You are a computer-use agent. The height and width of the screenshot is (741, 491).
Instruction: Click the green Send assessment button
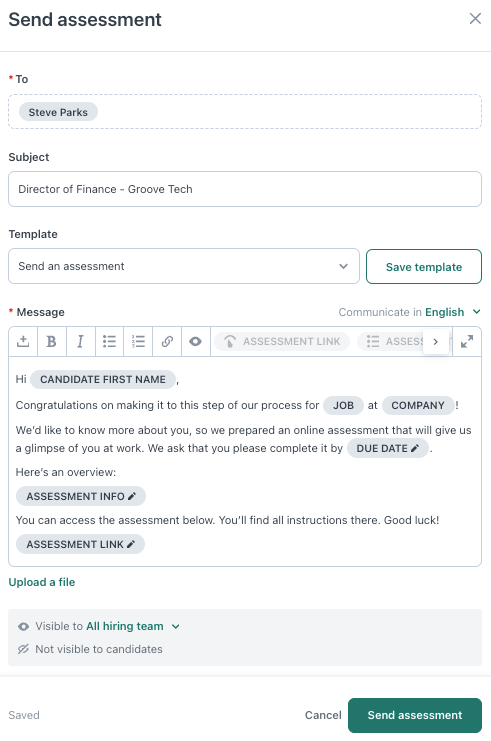(415, 715)
